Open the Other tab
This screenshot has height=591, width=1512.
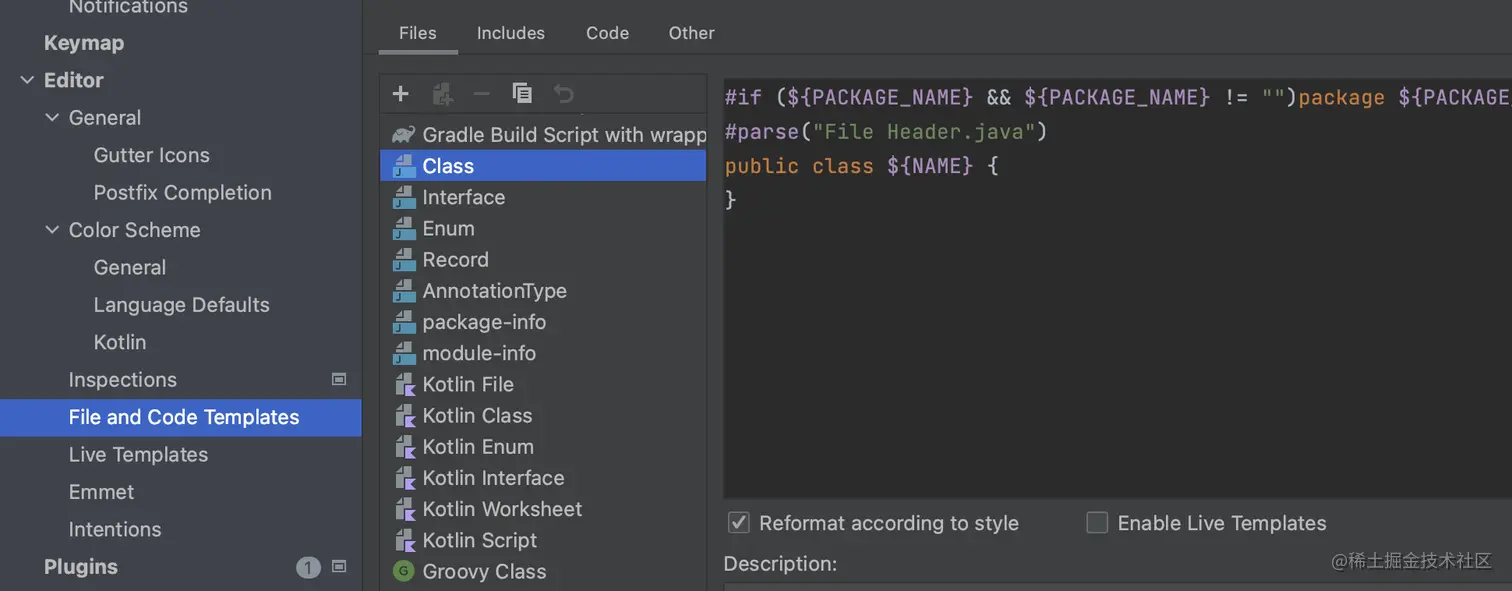(x=692, y=33)
